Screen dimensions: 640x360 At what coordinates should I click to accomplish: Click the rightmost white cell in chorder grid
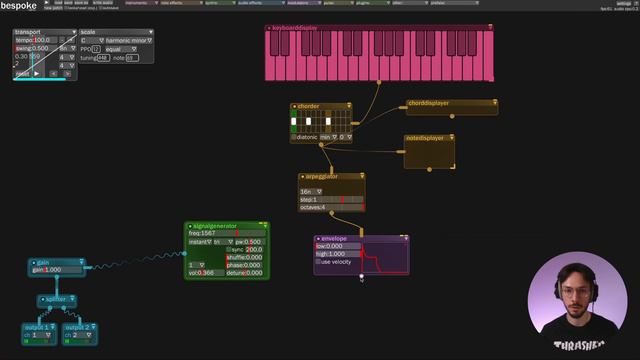point(328,121)
